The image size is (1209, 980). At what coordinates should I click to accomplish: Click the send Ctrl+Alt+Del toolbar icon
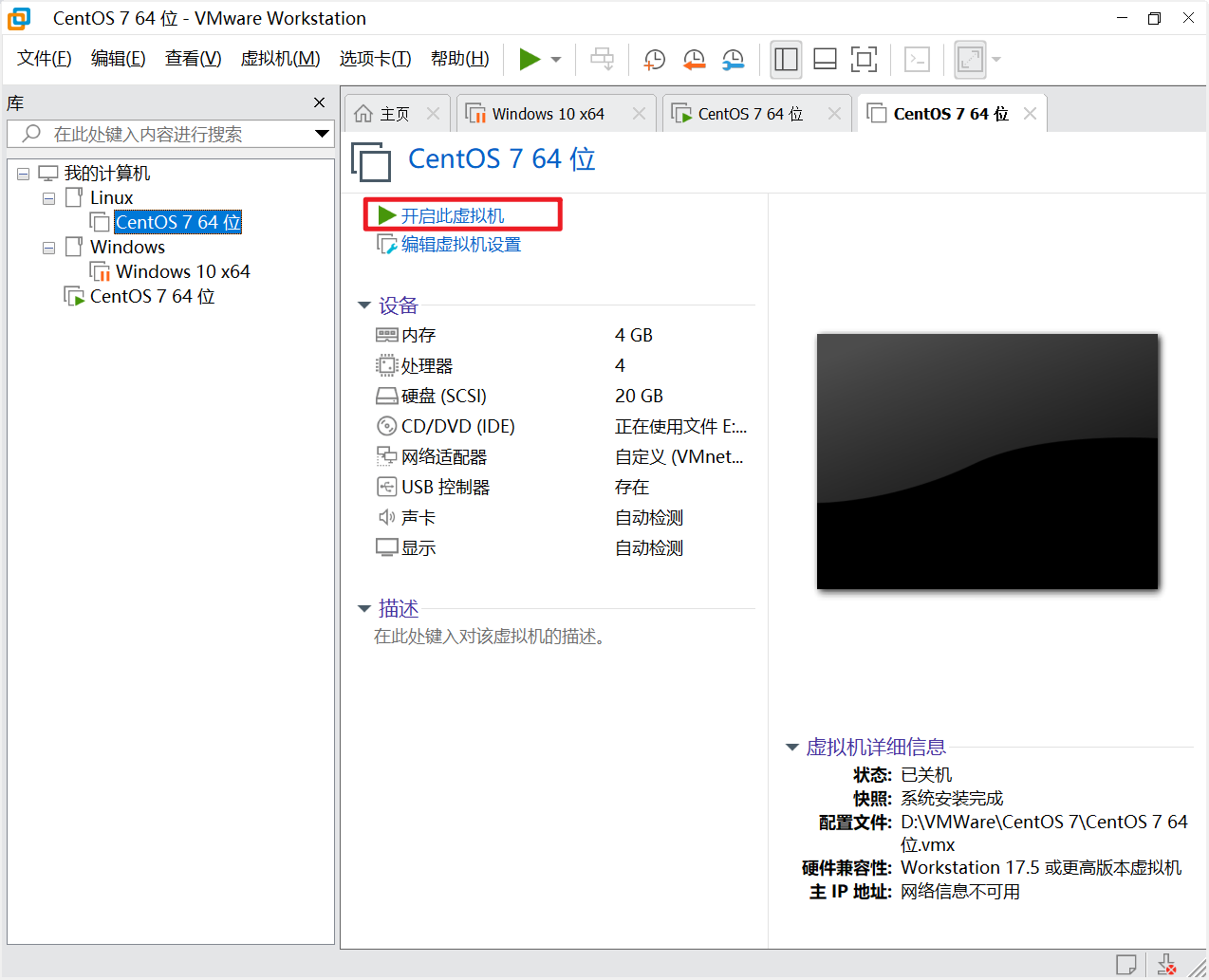(602, 60)
